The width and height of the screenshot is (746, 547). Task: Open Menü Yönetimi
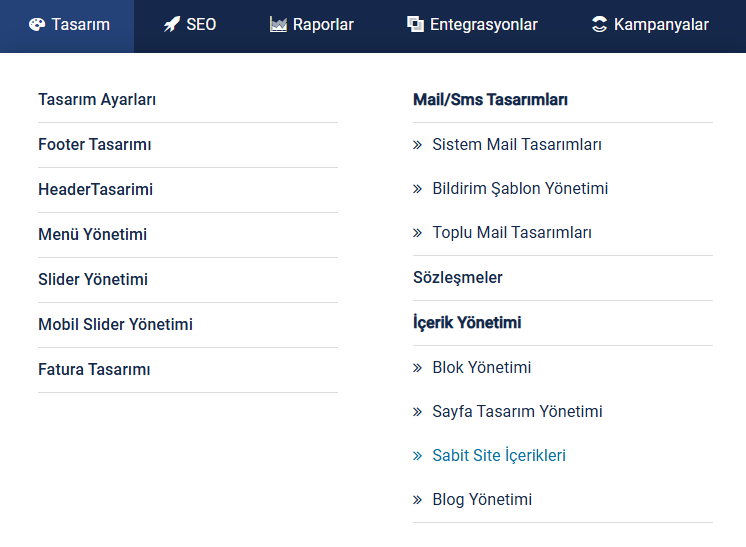(93, 234)
